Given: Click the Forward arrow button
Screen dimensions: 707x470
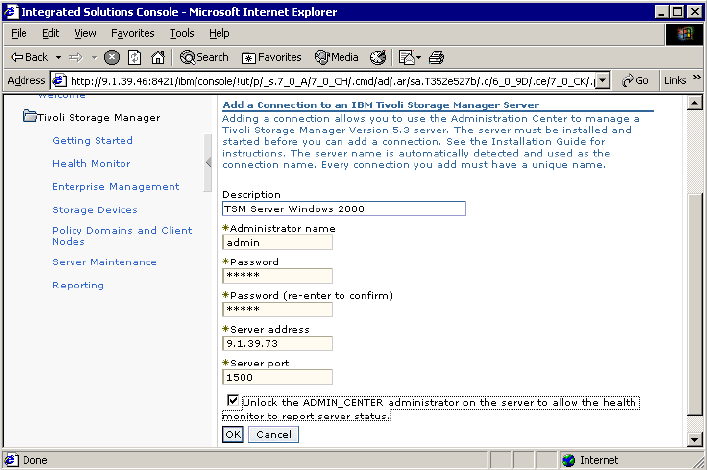Looking at the screenshot, I should click(x=76, y=57).
